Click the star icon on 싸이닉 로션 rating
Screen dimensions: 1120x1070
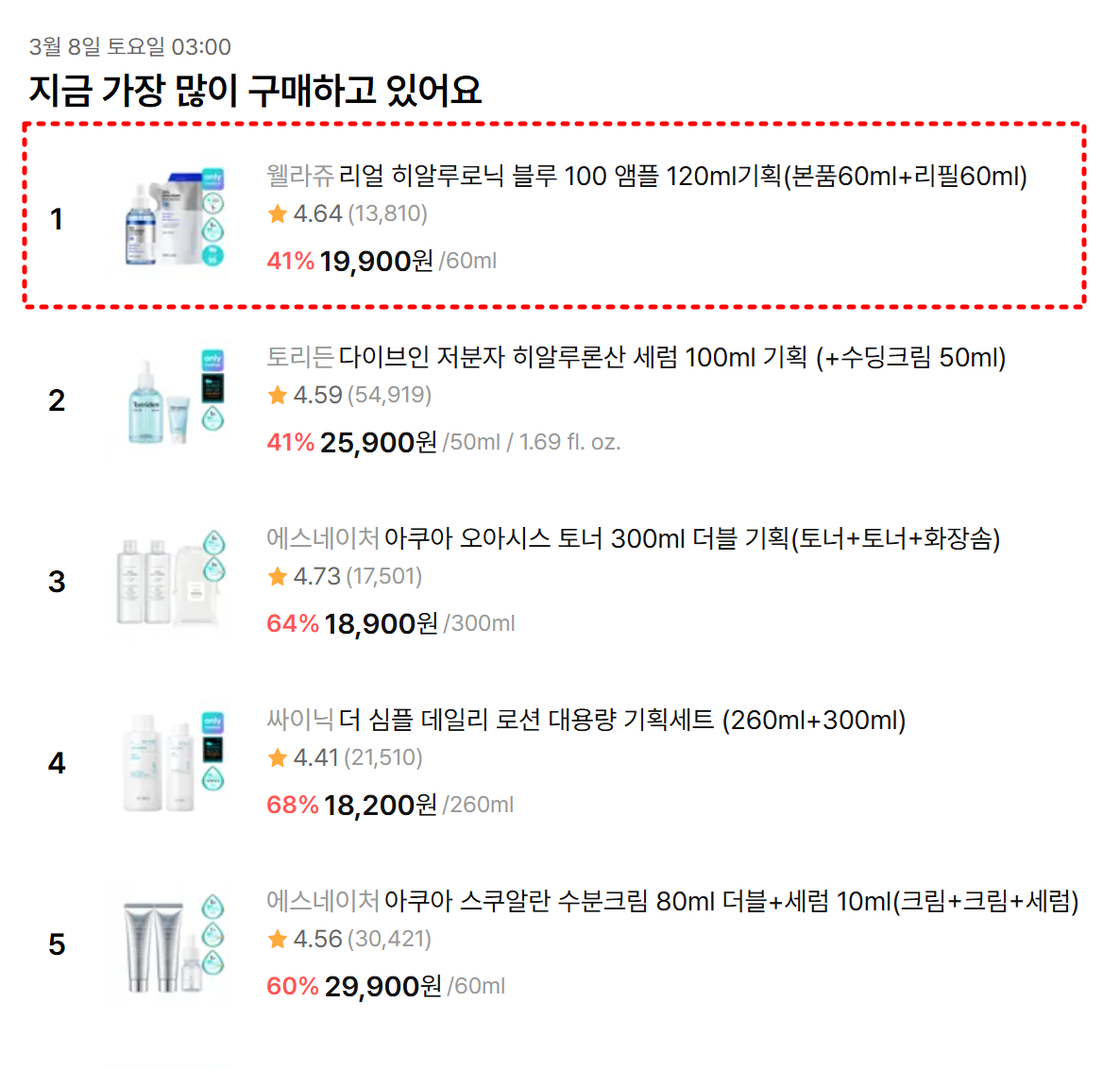coord(276,758)
